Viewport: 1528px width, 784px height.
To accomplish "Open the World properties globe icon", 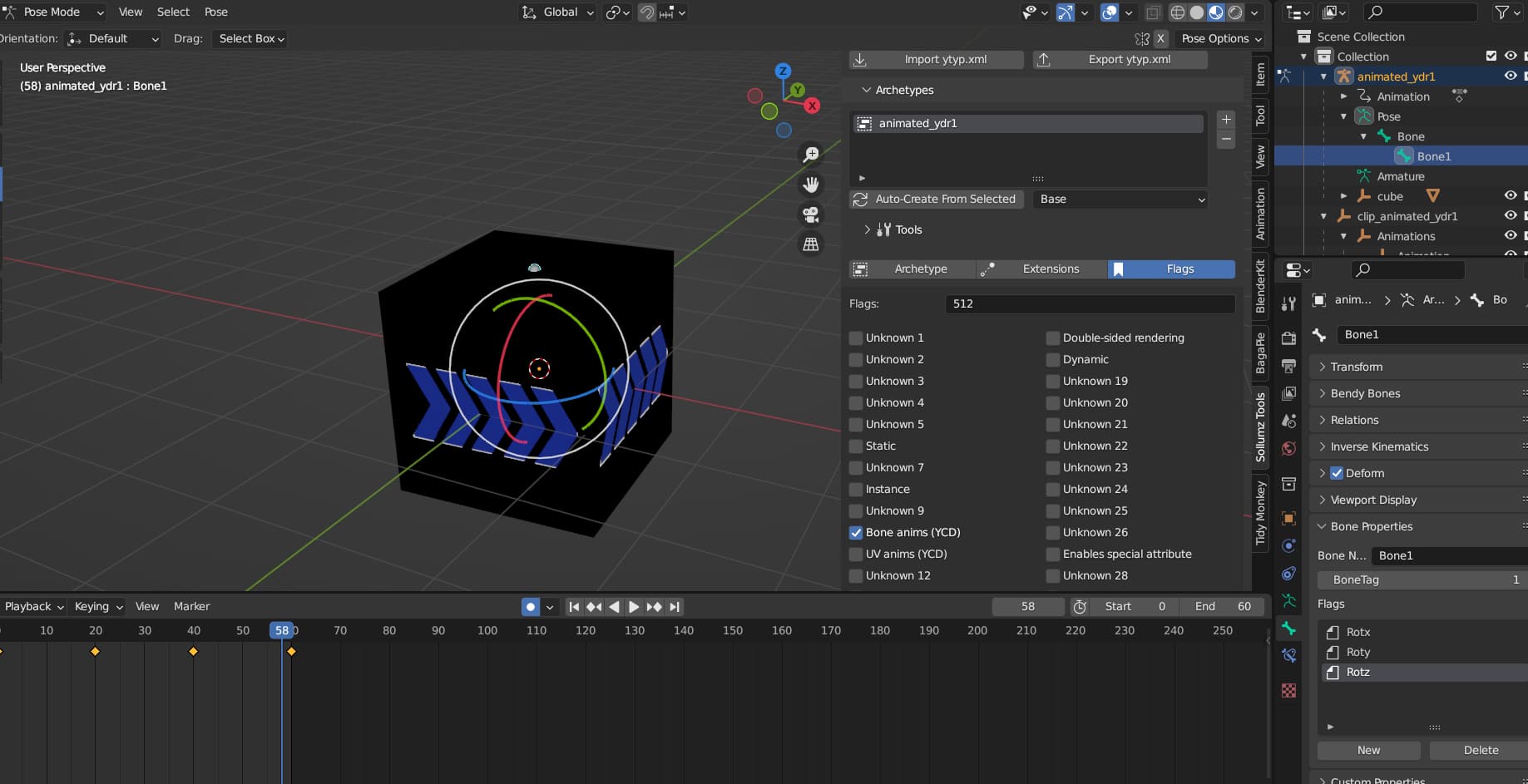I will click(1288, 448).
